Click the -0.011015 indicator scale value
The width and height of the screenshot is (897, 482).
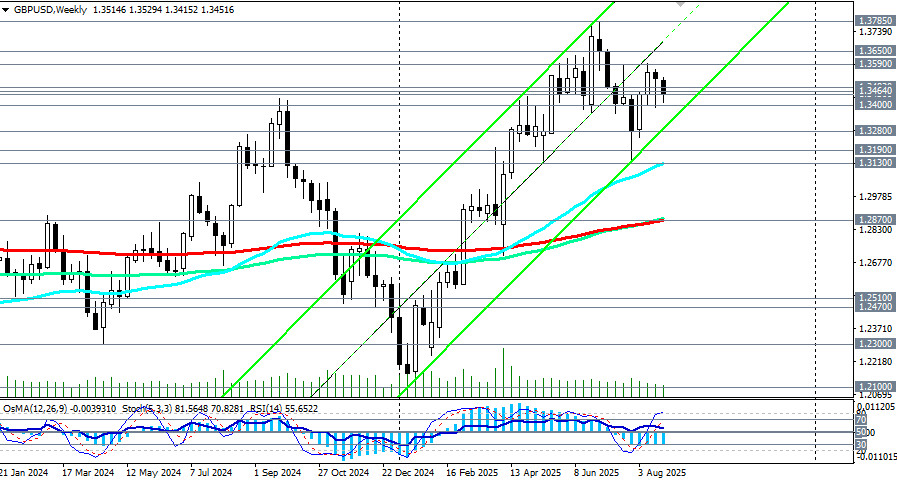pos(876,456)
